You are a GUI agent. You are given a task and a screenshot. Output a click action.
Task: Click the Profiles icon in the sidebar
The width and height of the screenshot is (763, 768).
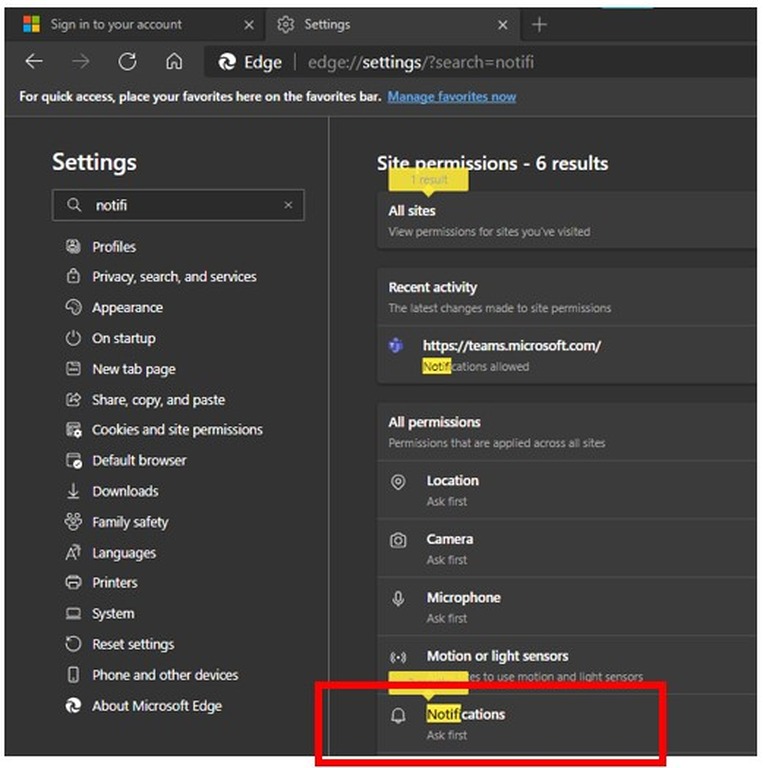(x=73, y=246)
